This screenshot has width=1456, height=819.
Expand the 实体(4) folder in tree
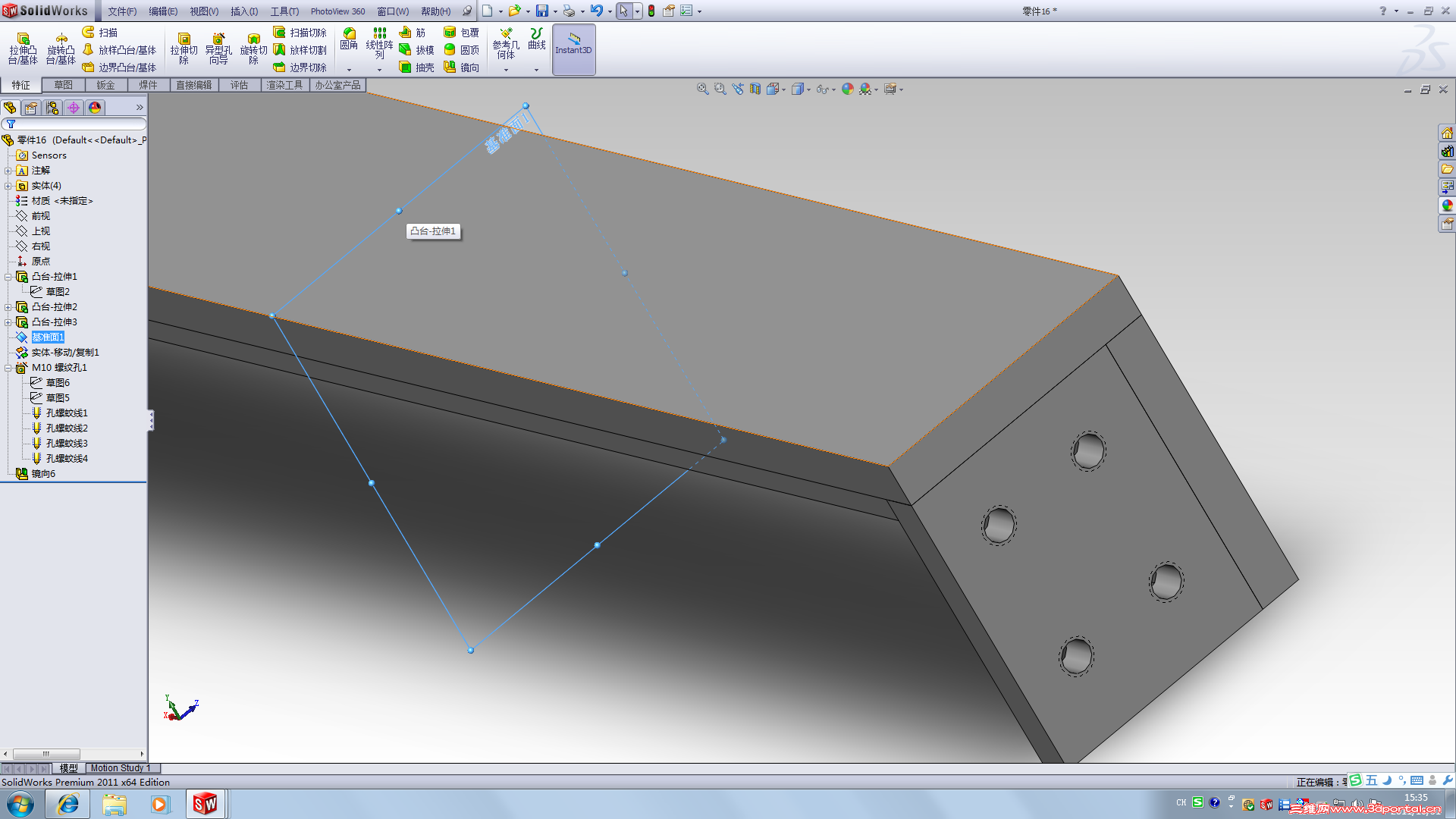[8, 186]
